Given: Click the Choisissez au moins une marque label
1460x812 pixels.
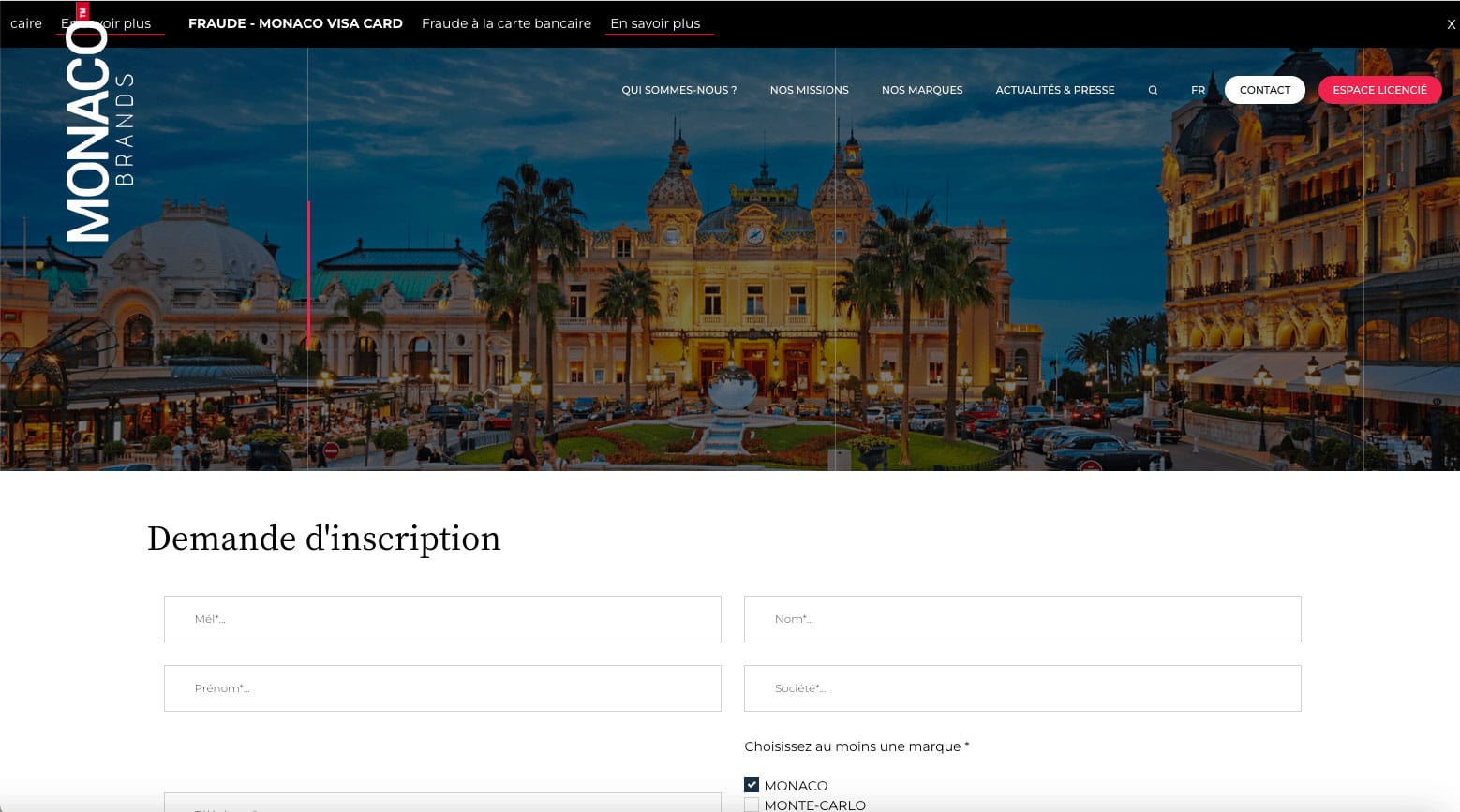Looking at the screenshot, I should tap(857, 746).
